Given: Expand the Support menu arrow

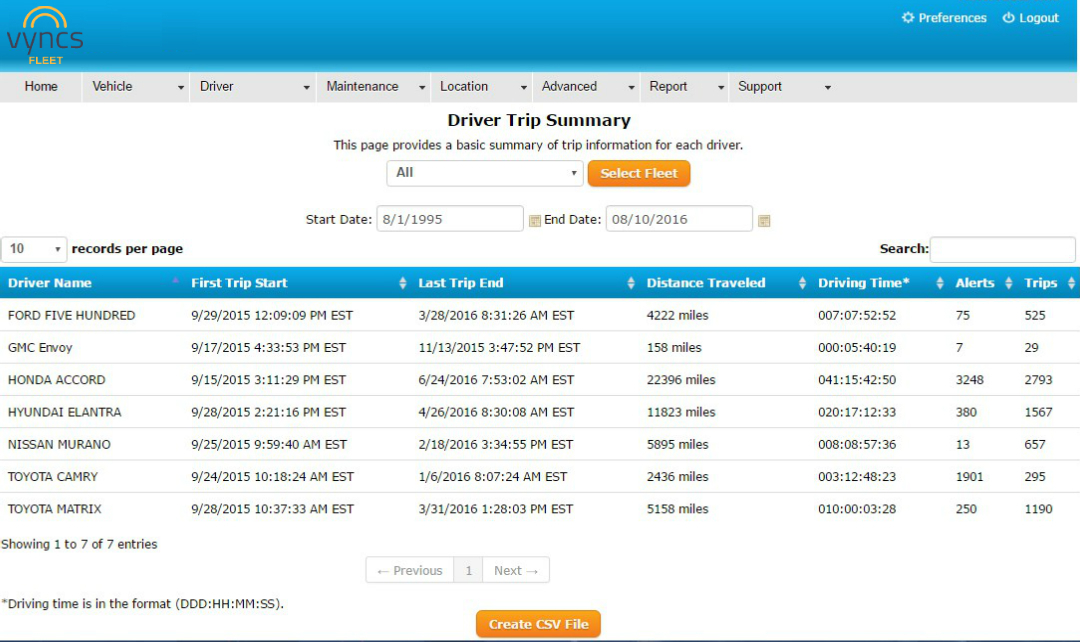Looking at the screenshot, I should click(x=828, y=88).
